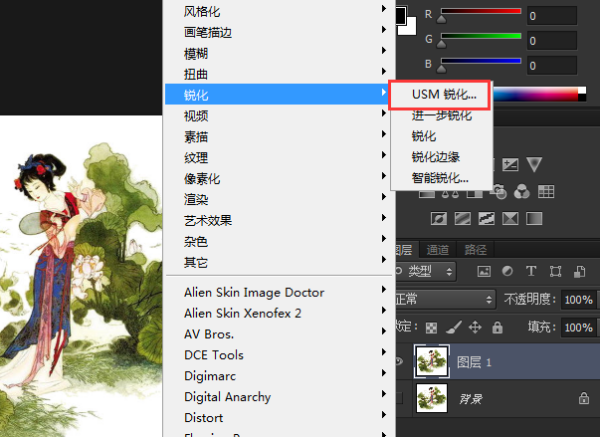Open the Digimarc plugin menu
This screenshot has height=437, width=600.
point(280,376)
